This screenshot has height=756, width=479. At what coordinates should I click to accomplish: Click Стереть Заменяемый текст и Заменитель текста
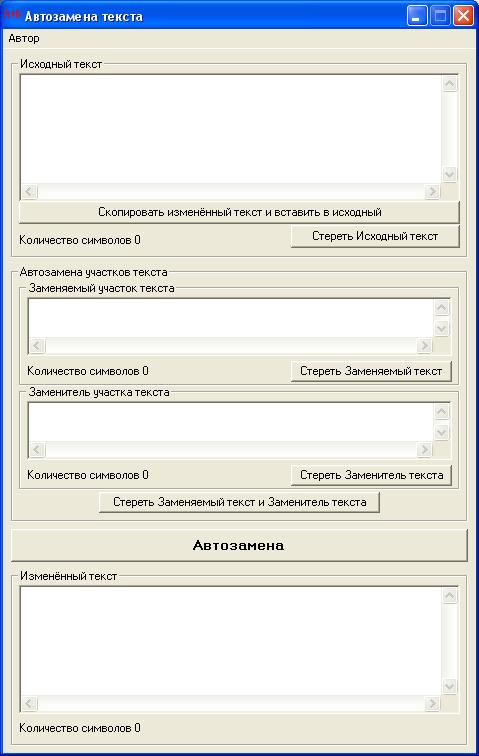239,502
